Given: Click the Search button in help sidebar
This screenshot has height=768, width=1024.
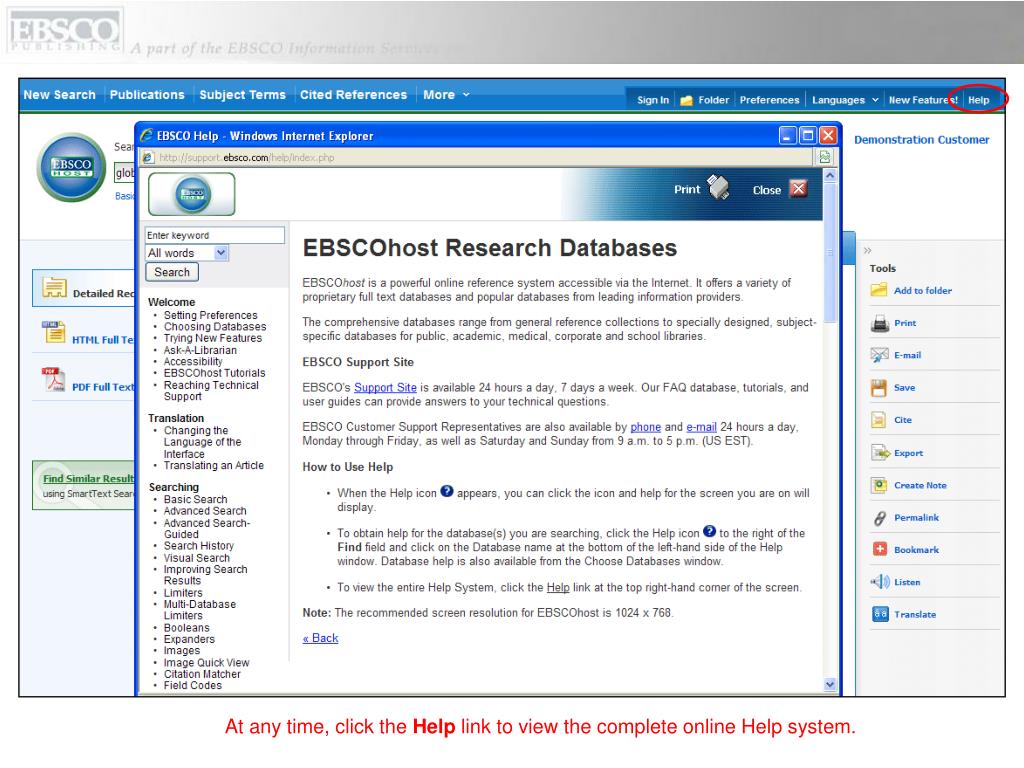Looking at the screenshot, I should pos(172,272).
